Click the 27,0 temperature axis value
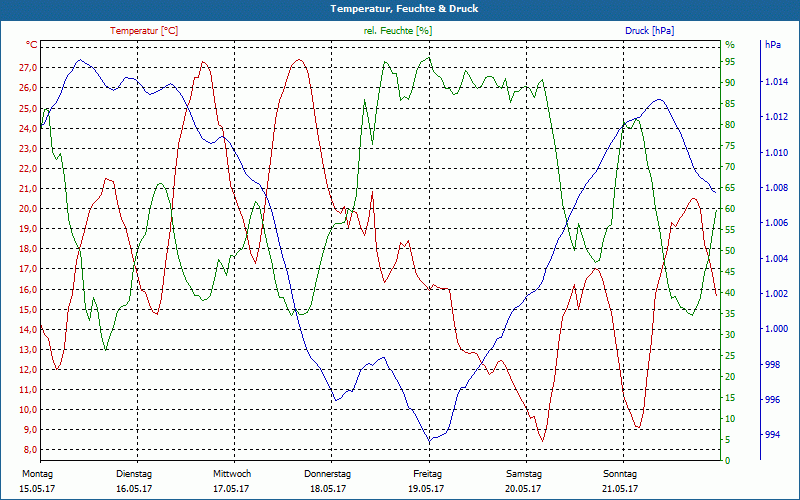Viewport: 800px width, 500px height. point(28,68)
